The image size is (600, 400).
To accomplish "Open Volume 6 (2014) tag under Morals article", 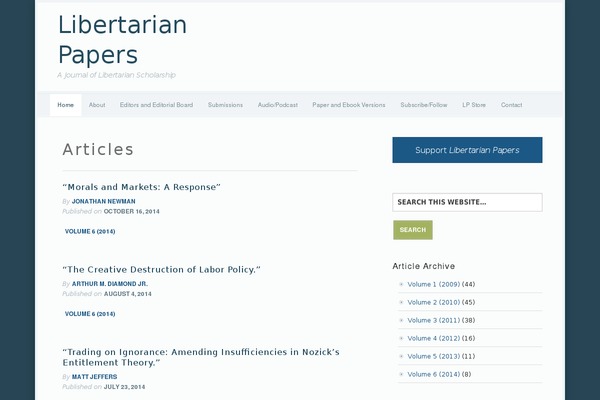I will point(90,232).
